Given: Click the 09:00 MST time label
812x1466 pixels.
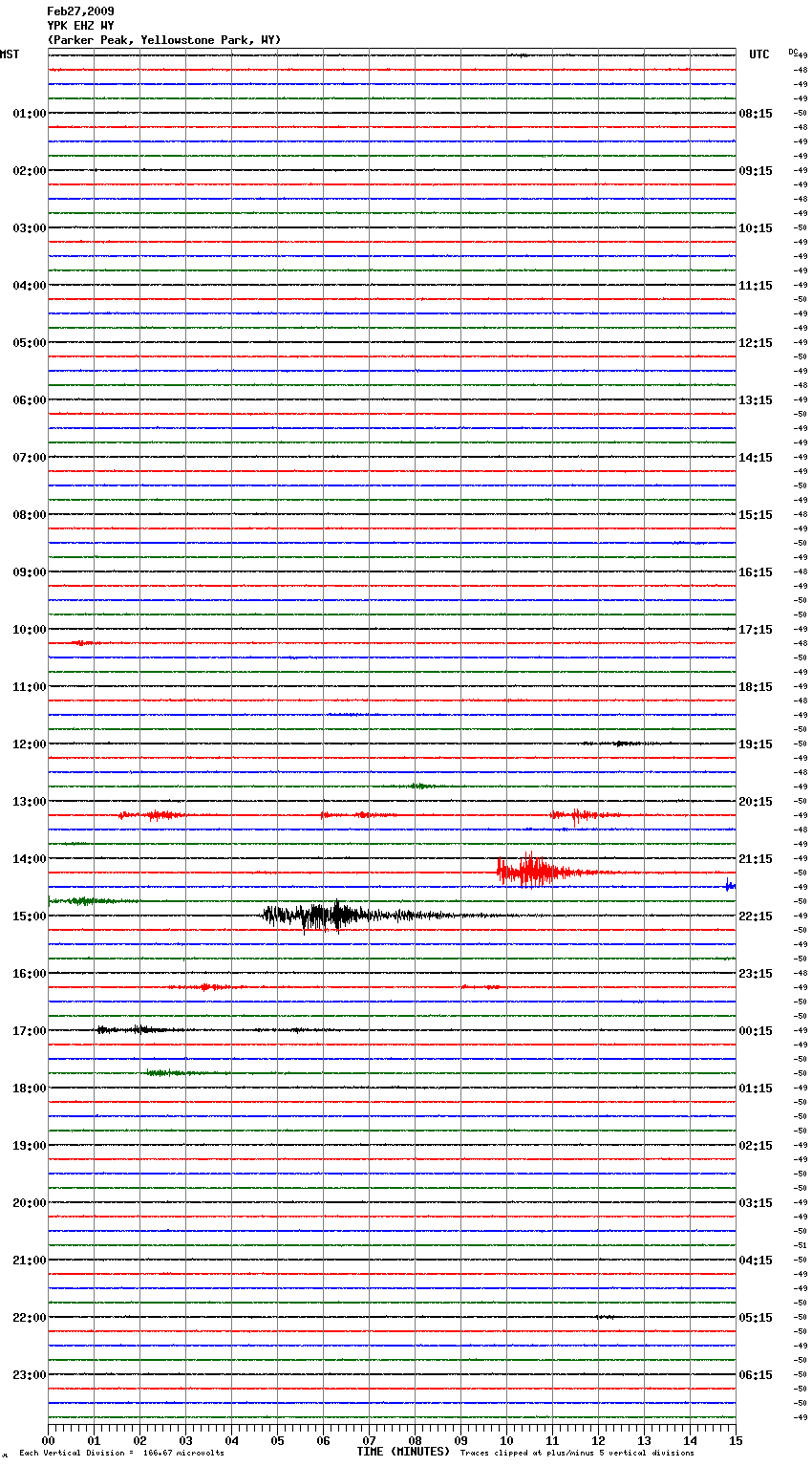Looking at the screenshot, I should 30,572.
